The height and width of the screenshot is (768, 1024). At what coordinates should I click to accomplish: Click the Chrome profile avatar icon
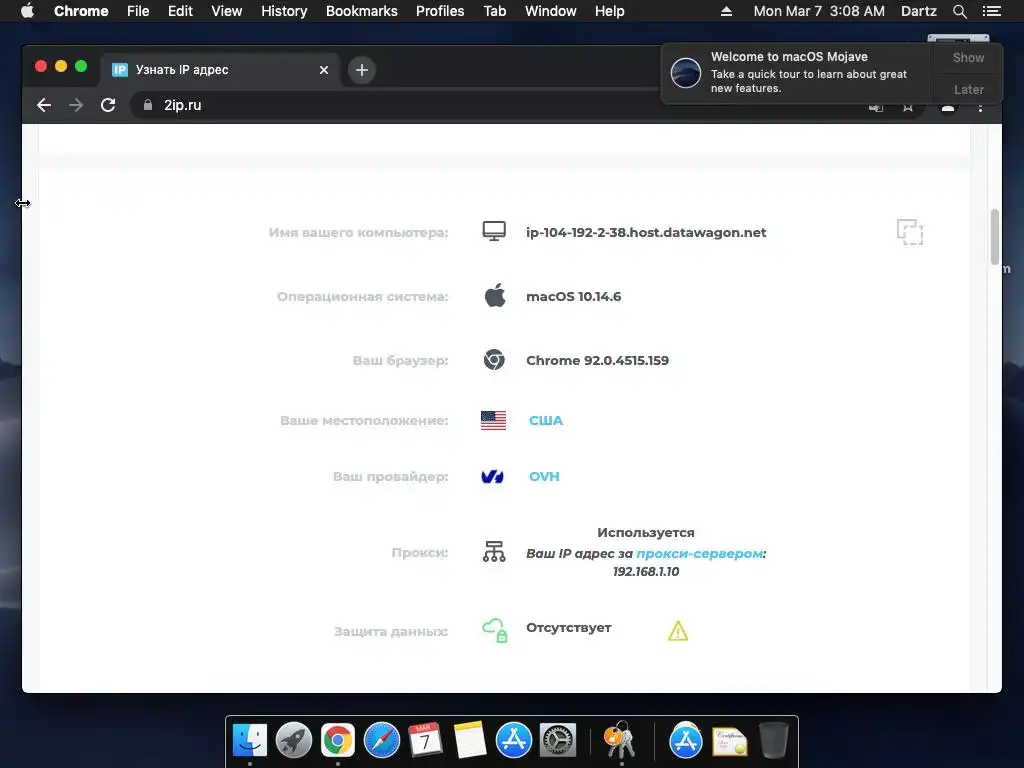coord(948,108)
